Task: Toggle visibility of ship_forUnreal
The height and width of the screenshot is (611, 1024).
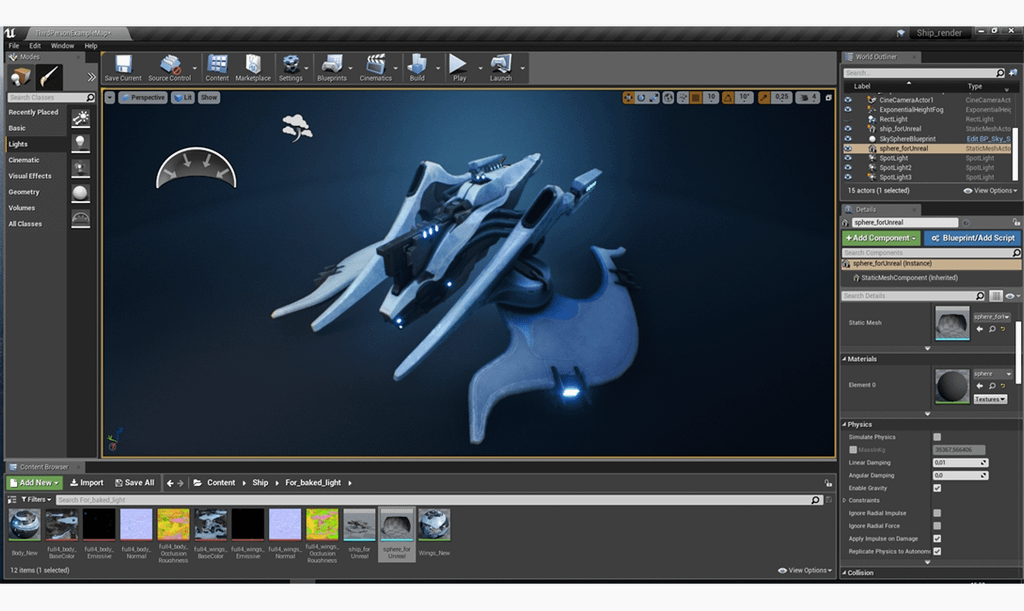Action: tap(848, 129)
